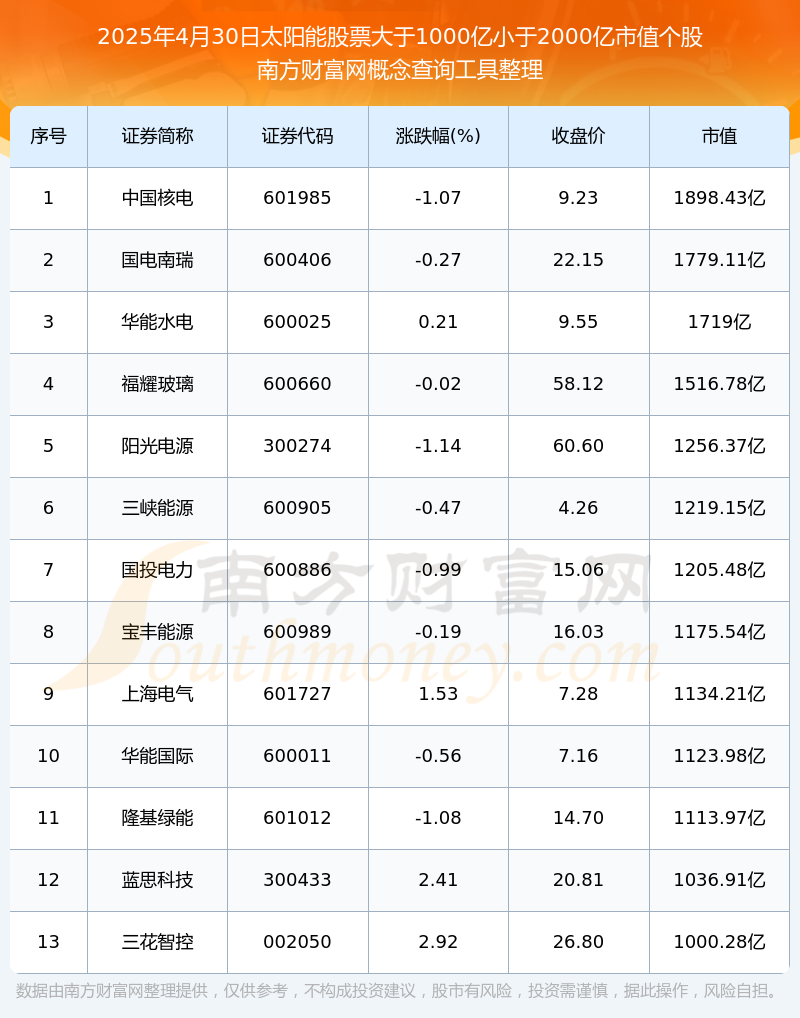Viewport: 800px width, 1018px height.
Task: Select the stock name 中国核电
Action: (158, 198)
